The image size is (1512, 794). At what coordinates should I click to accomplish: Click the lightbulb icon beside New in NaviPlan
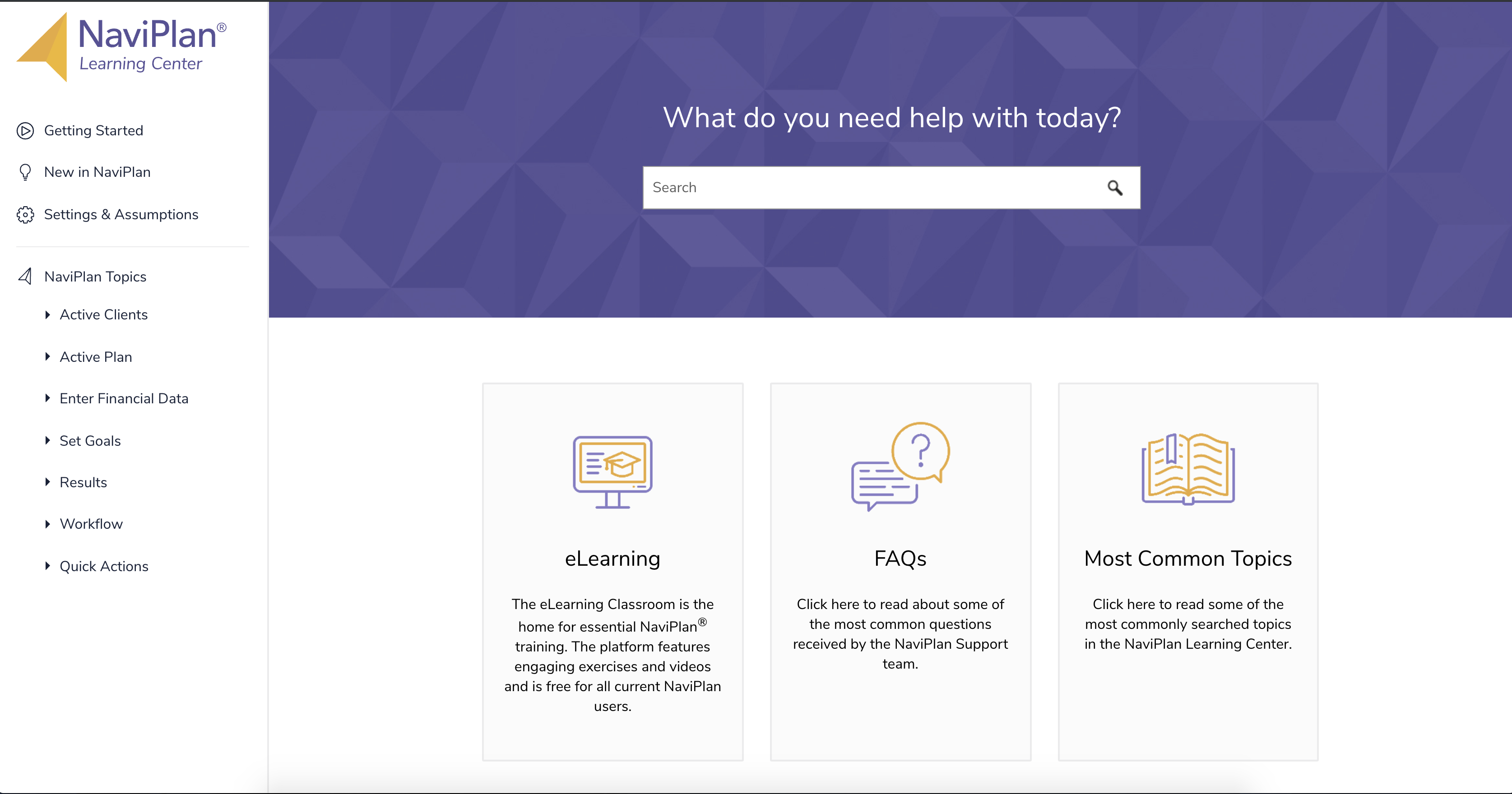click(x=25, y=172)
